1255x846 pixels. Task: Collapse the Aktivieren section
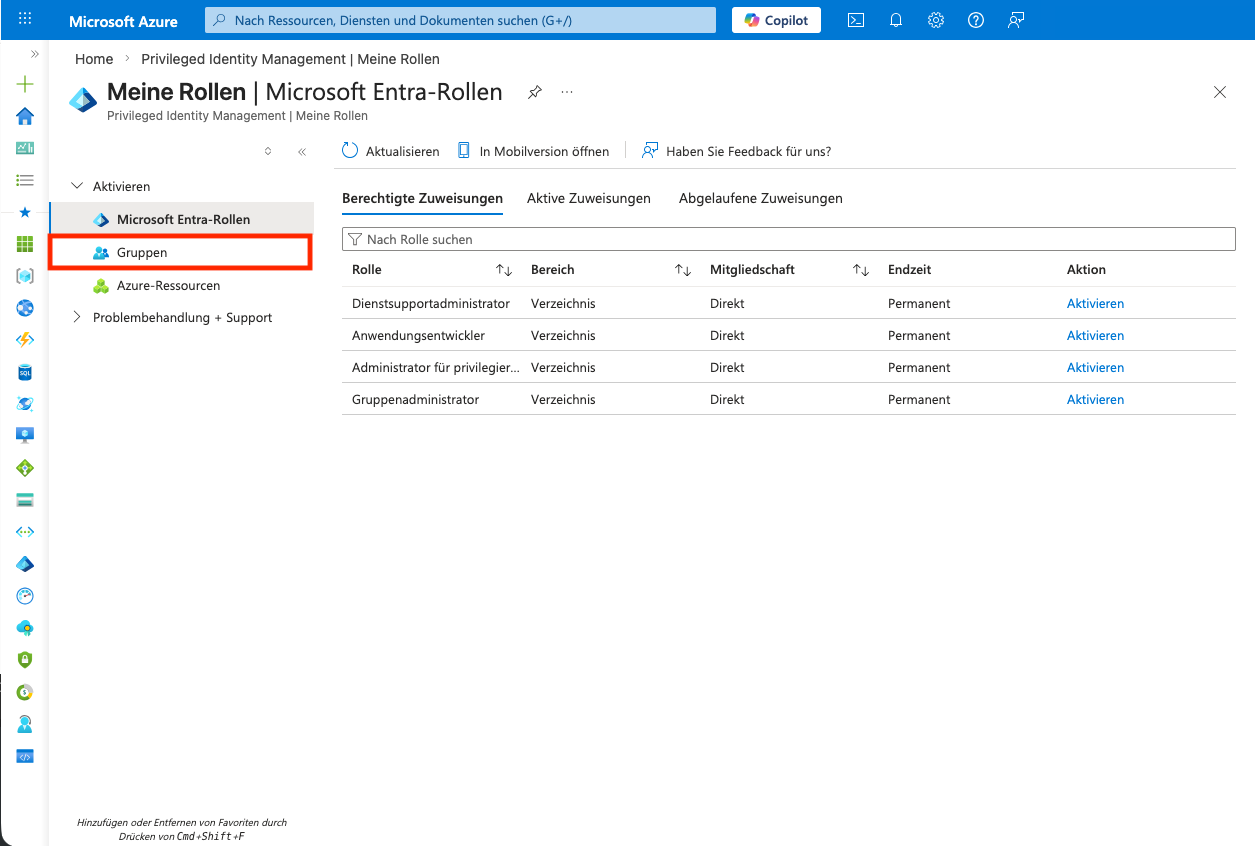(78, 187)
